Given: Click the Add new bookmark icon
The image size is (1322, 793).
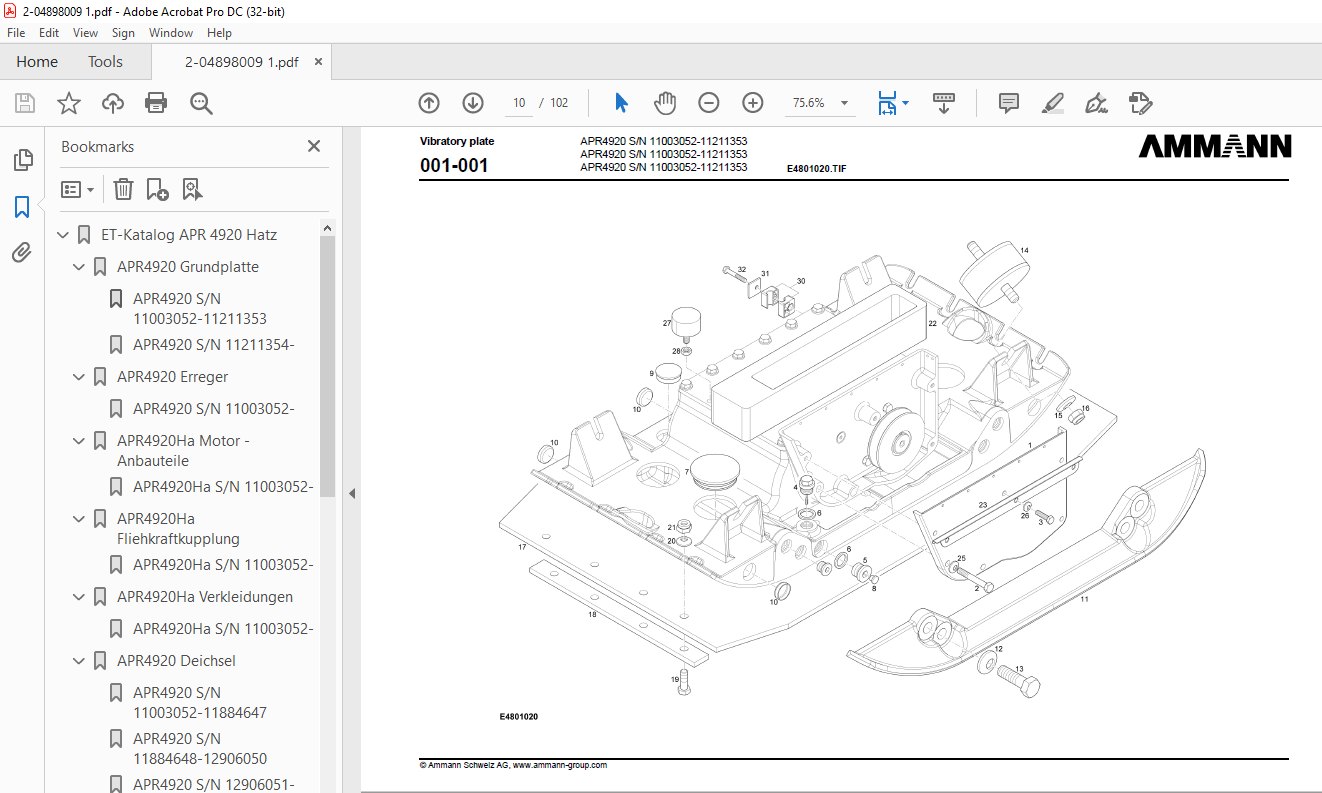Looking at the screenshot, I should click(x=157, y=189).
